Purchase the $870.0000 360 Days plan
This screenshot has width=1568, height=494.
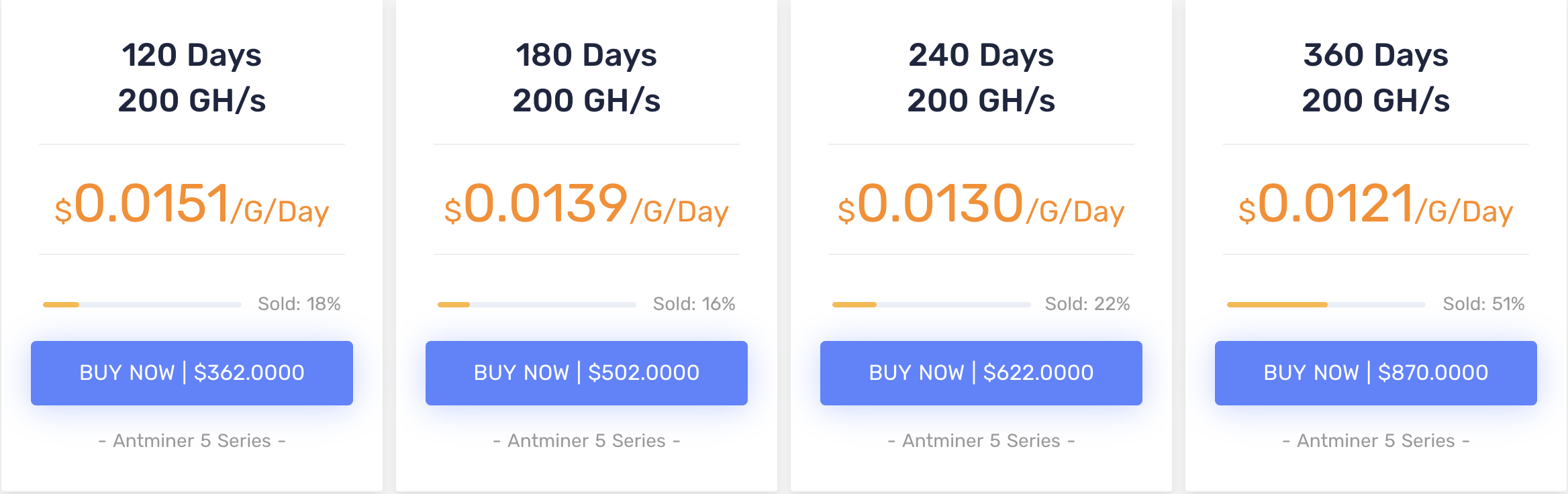1375,373
